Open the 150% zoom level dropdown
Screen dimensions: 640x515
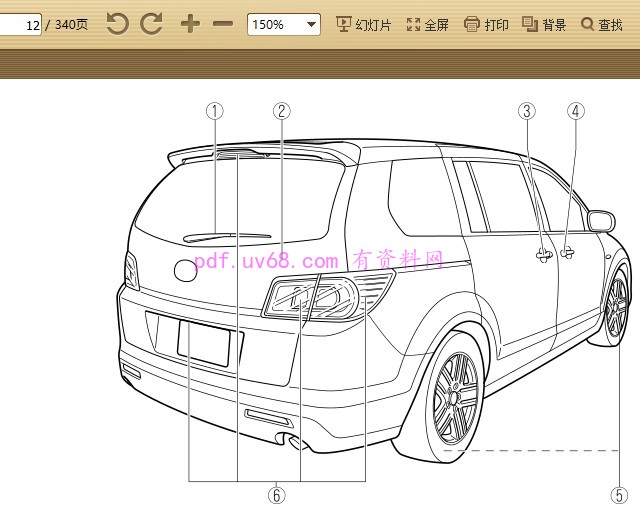[284, 24]
